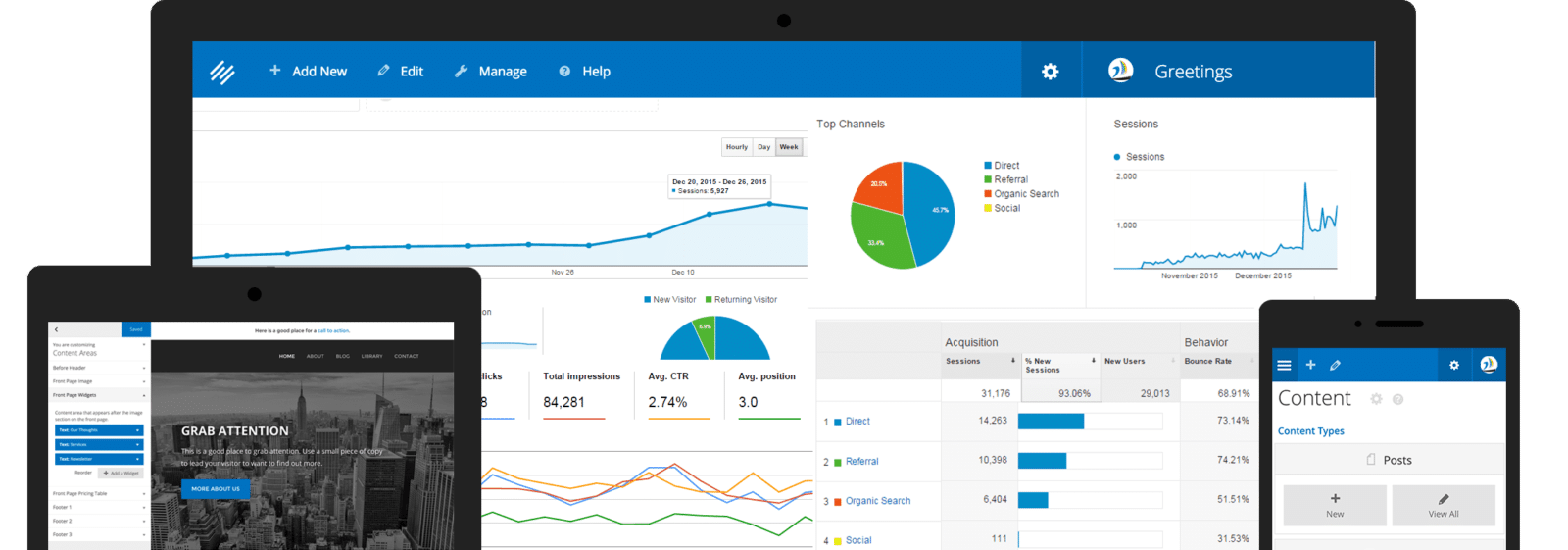
Task: Select the Week chart interval
Action: pos(789,147)
